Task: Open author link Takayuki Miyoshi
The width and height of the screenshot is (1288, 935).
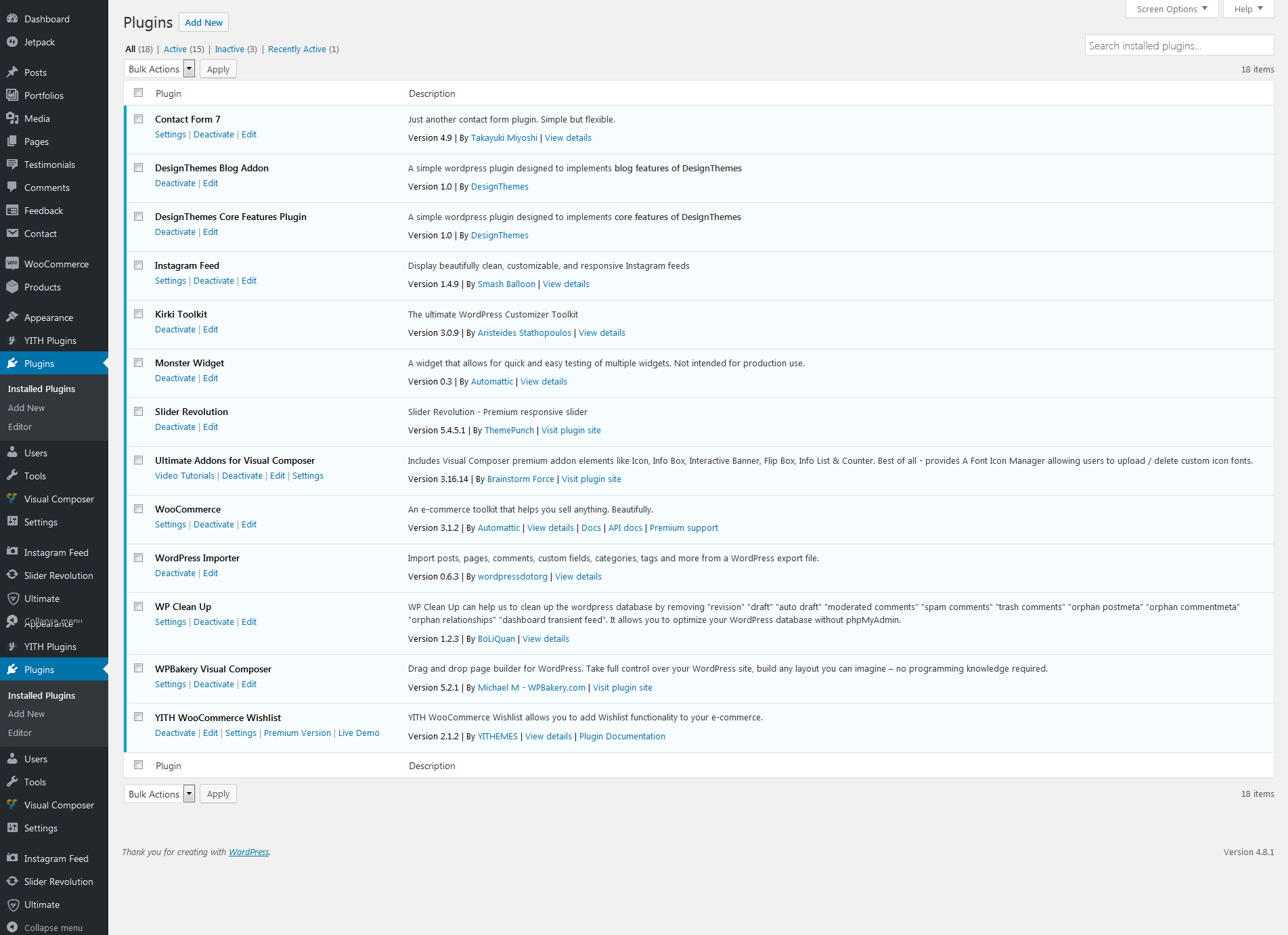Action: tap(504, 138)
